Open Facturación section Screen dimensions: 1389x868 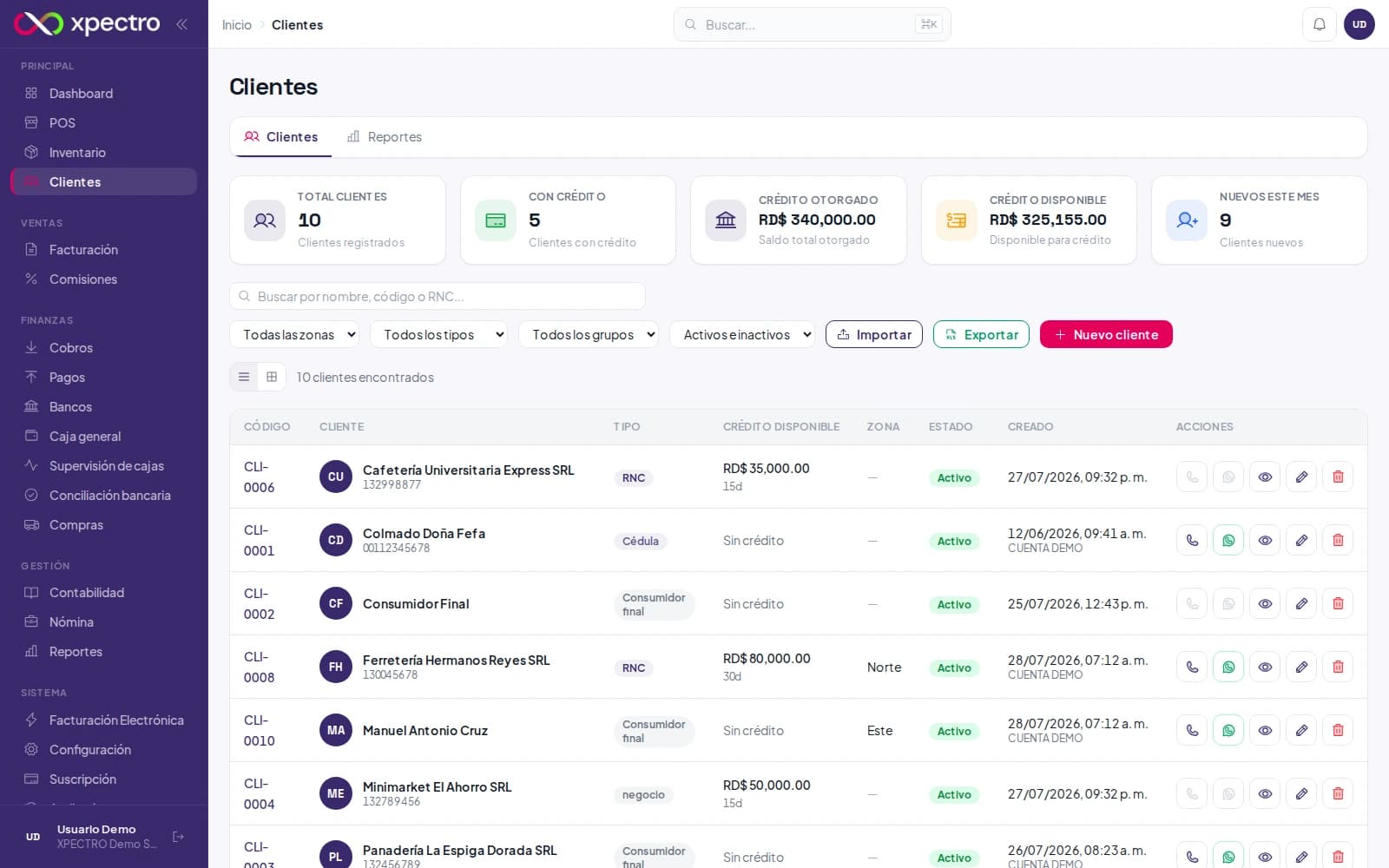(103, 249)
